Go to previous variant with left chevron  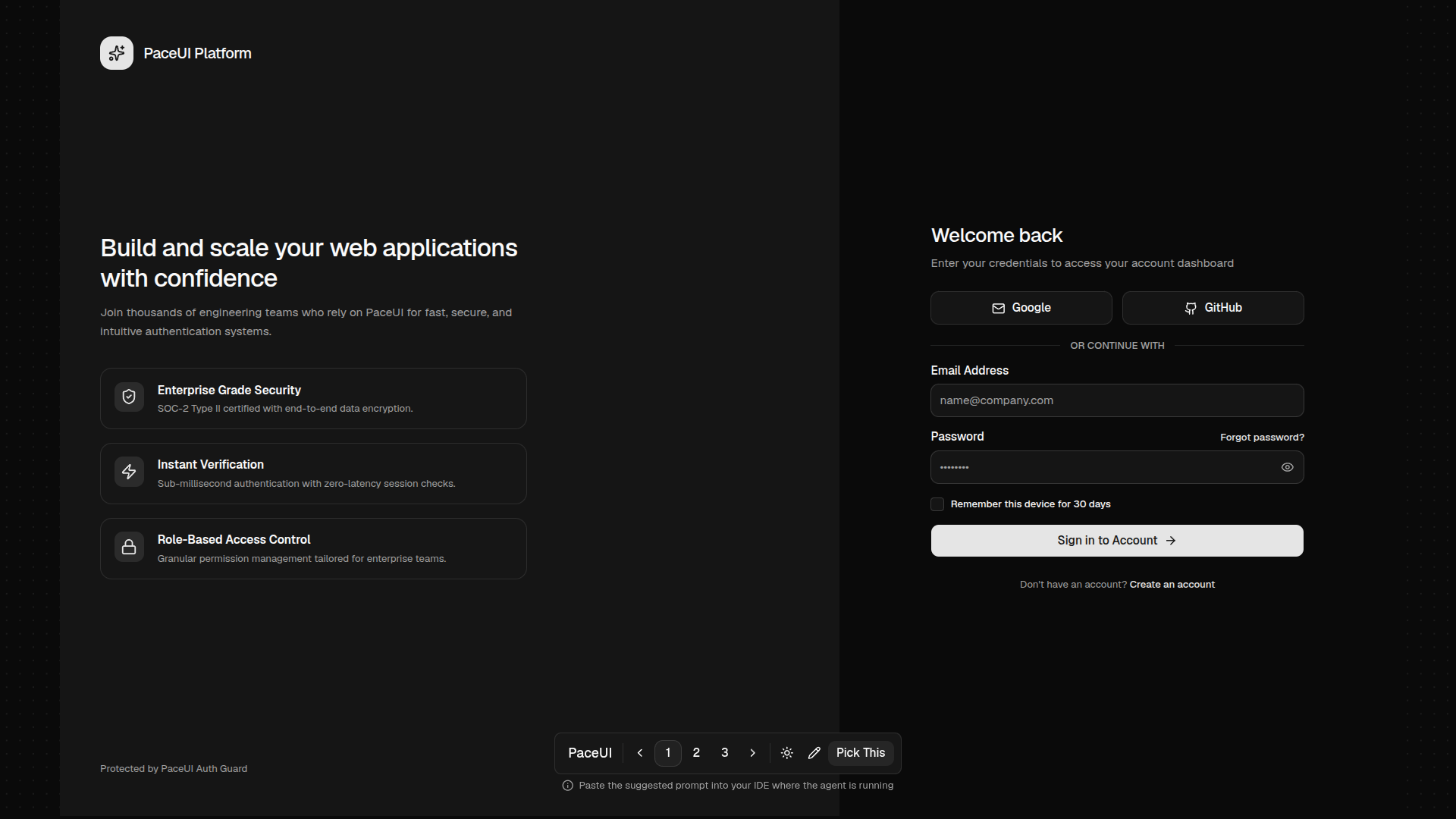point(640,753)
